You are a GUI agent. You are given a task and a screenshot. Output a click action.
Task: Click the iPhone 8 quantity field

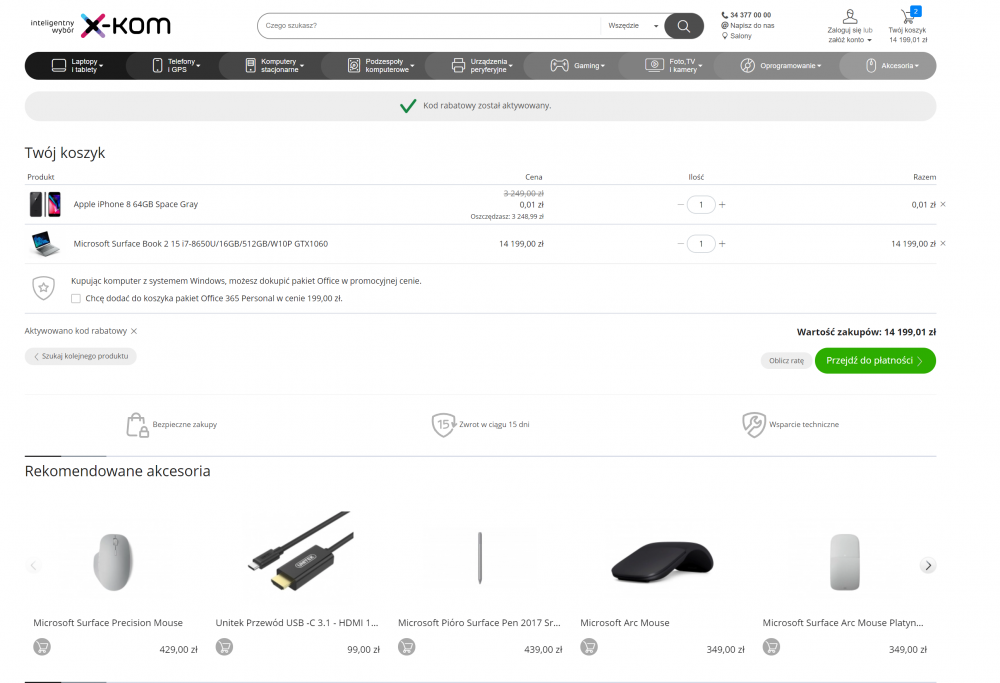click(x=701, y=205)
